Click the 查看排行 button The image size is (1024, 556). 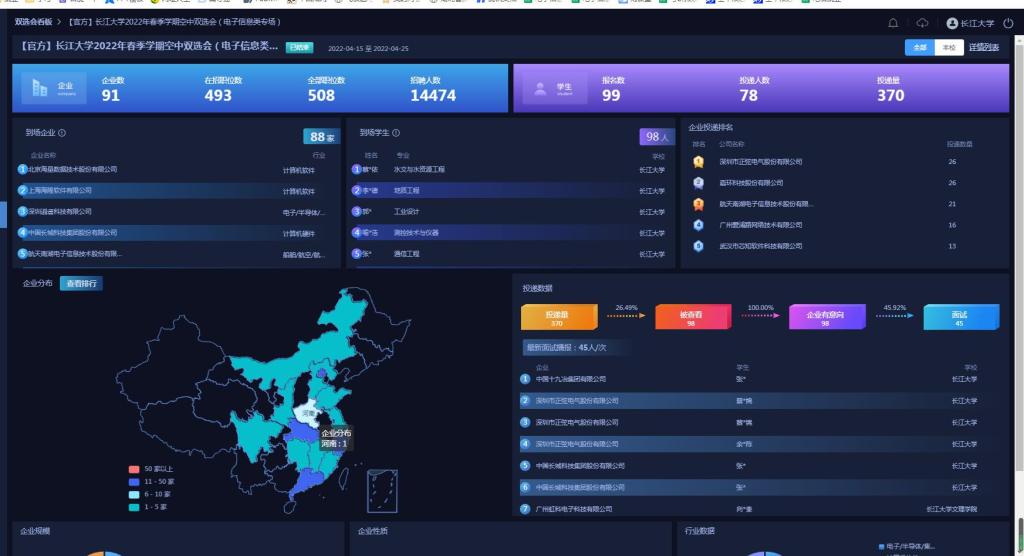[x=81, y=284]
